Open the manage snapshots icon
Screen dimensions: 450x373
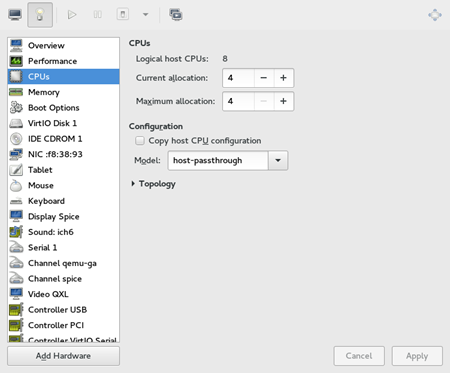click(x=176, y=15)
